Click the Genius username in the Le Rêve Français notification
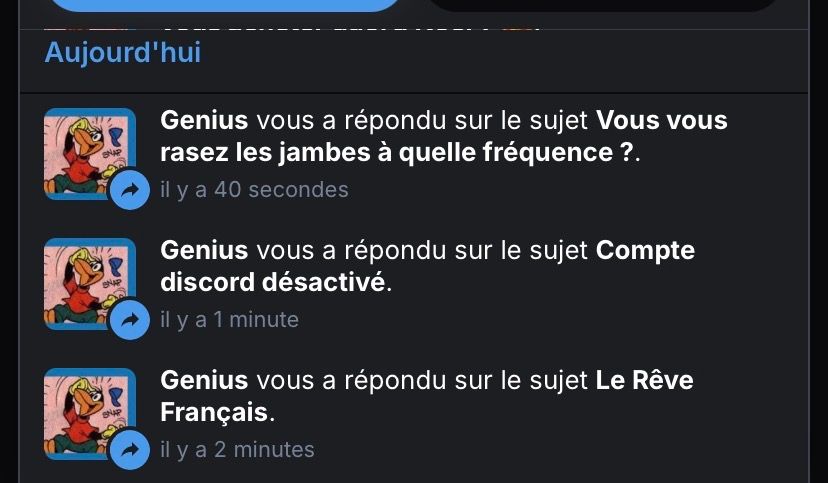 204,380
